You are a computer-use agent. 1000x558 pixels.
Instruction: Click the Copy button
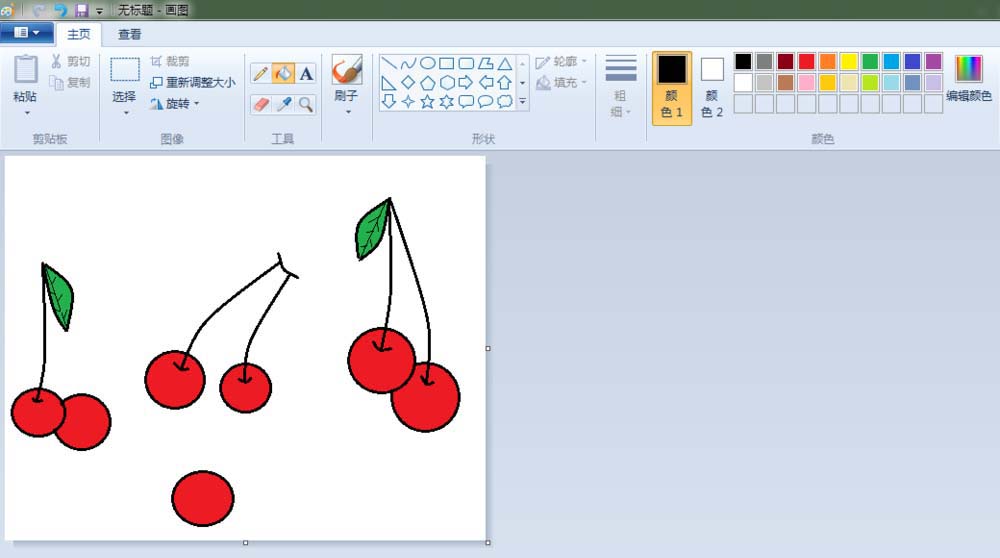click(x=71, y=82)
